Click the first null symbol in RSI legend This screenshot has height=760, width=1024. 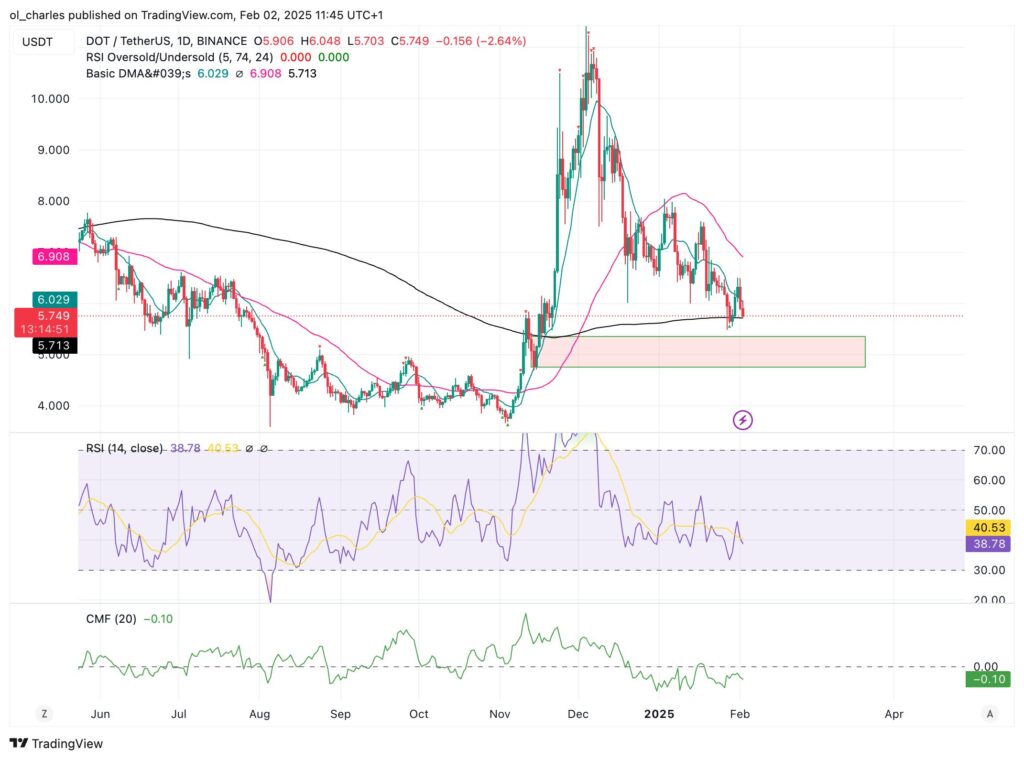tap(249, 449)
